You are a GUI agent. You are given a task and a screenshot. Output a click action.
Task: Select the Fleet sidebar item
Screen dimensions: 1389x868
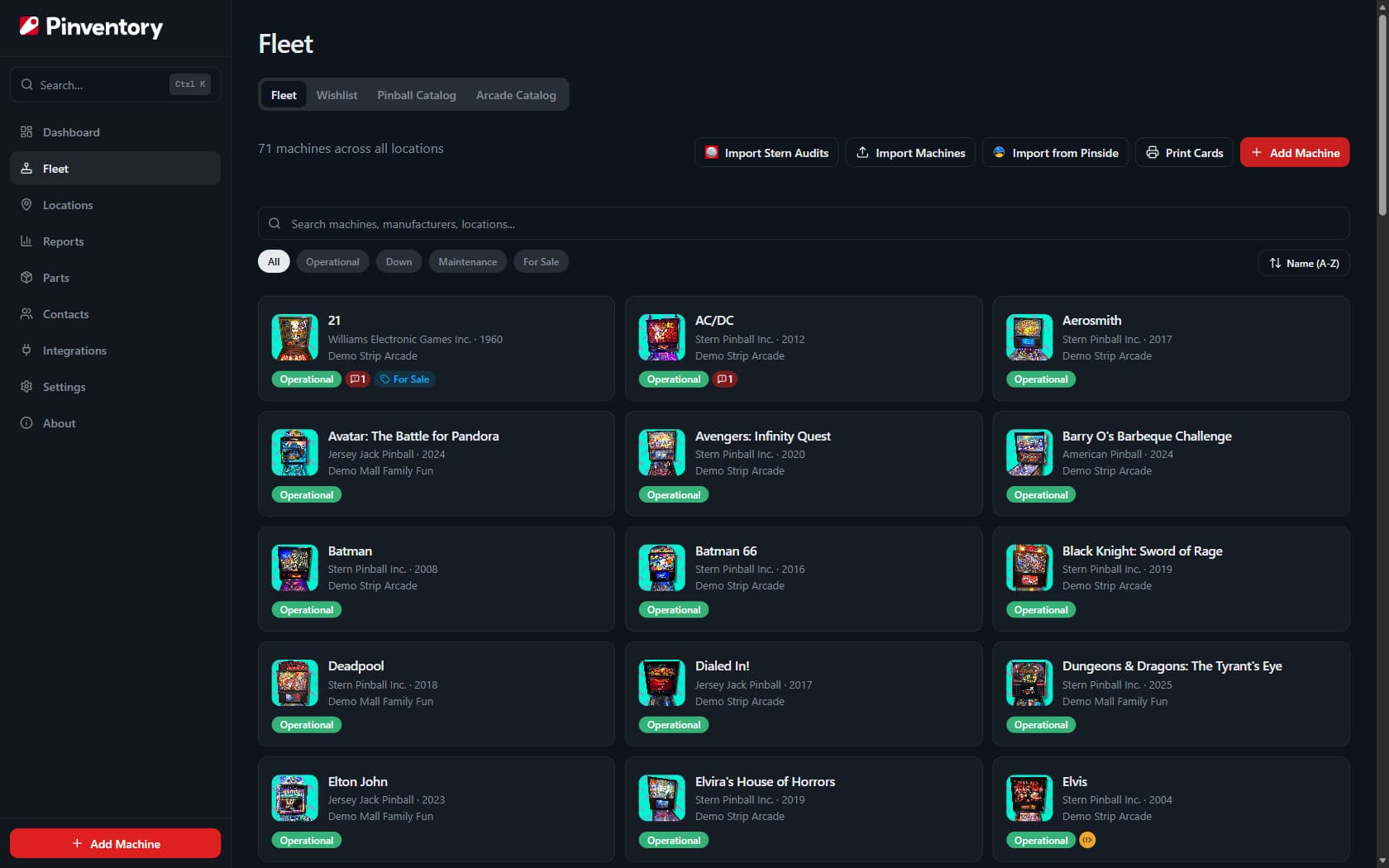point(115,169)
